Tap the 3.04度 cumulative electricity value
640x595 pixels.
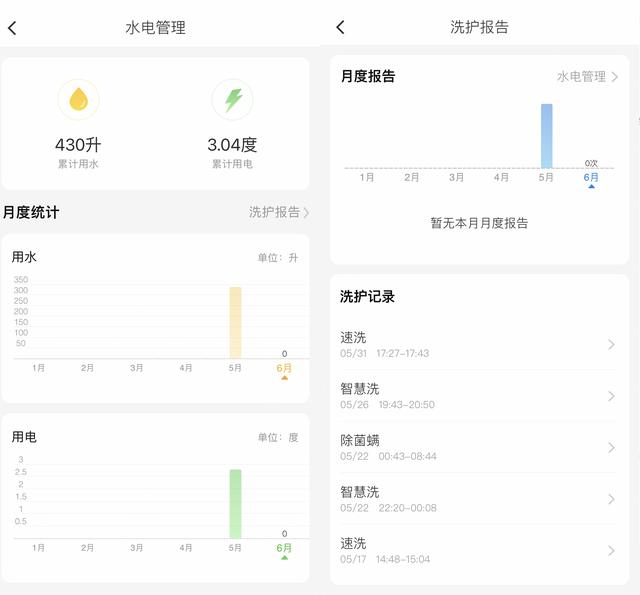pyautogui.click(x=232, y=145)
